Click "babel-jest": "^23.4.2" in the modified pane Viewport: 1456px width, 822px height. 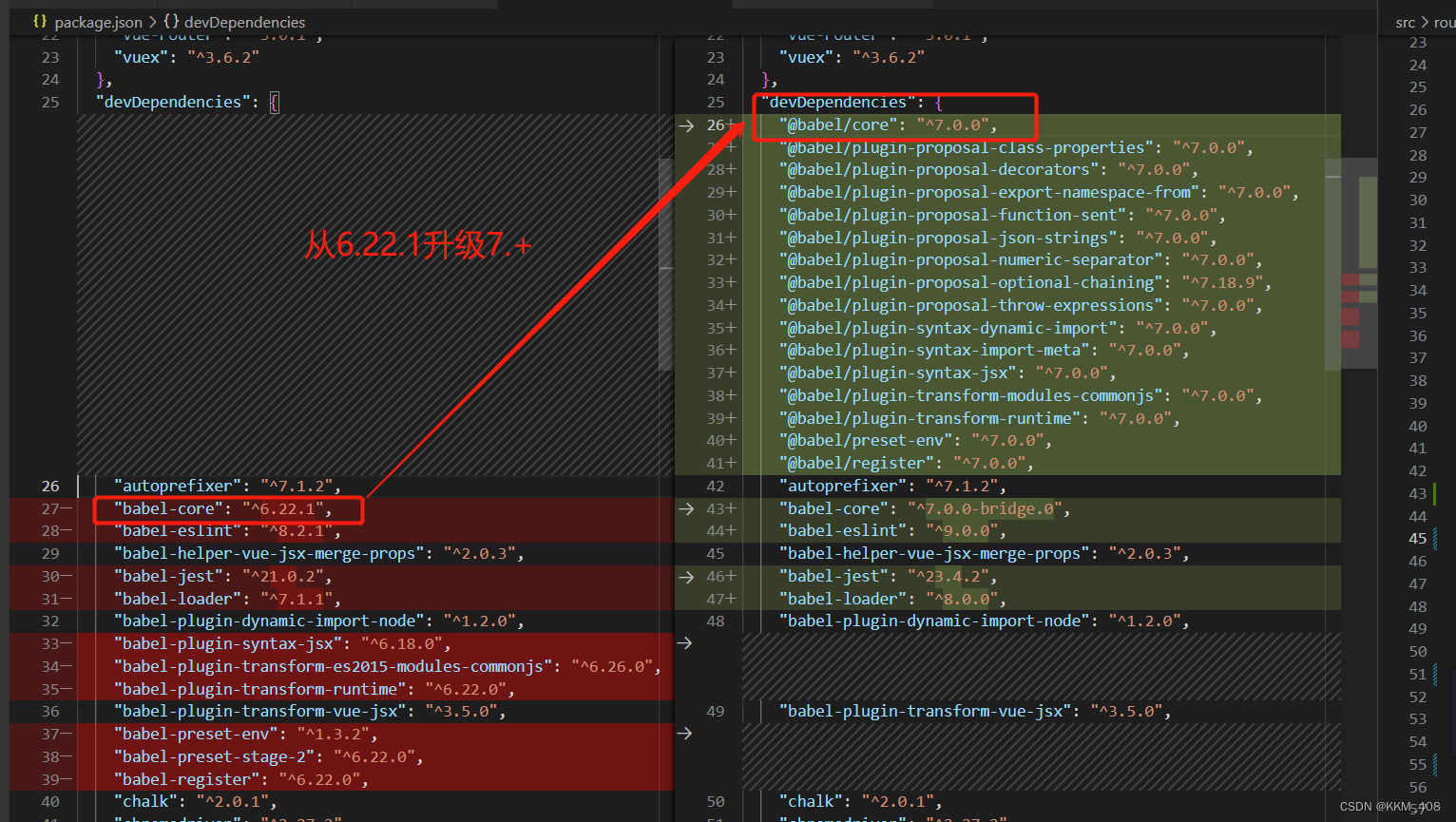(889, 576)
